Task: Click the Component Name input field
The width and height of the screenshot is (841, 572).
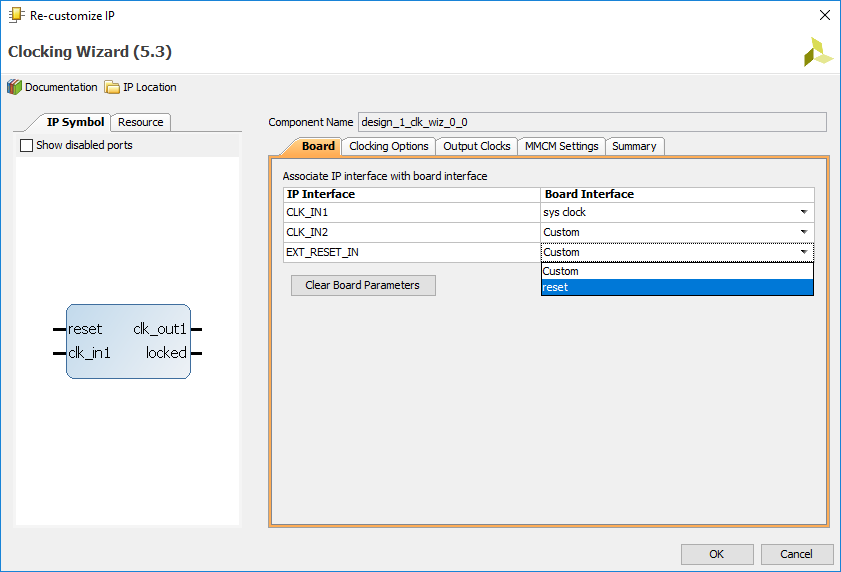Action: 592,122
